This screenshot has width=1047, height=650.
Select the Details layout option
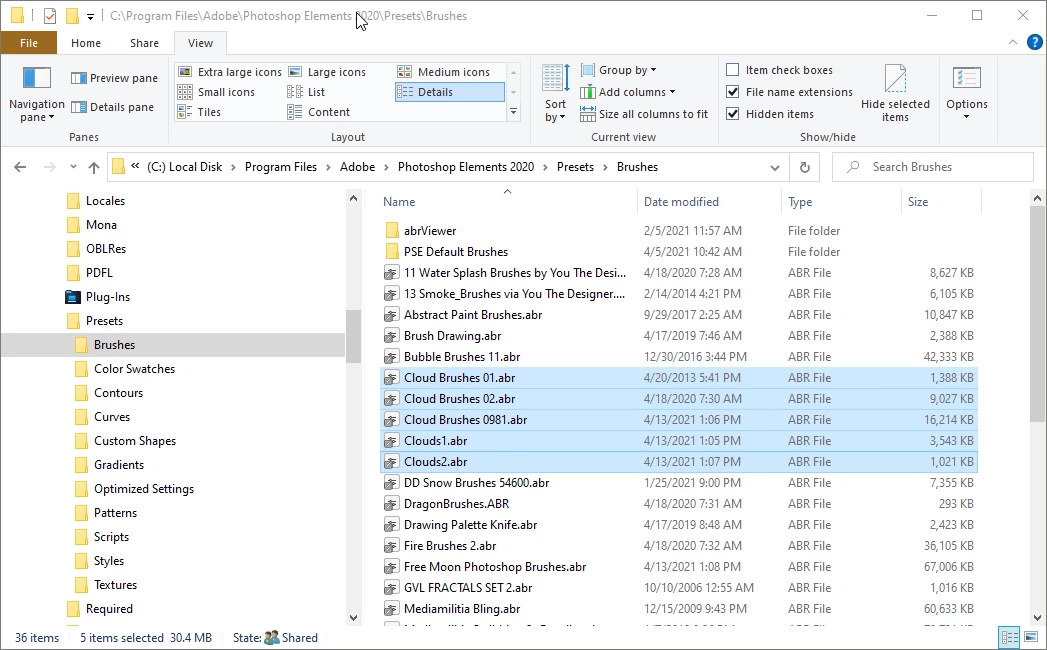[x=449, y=92]
